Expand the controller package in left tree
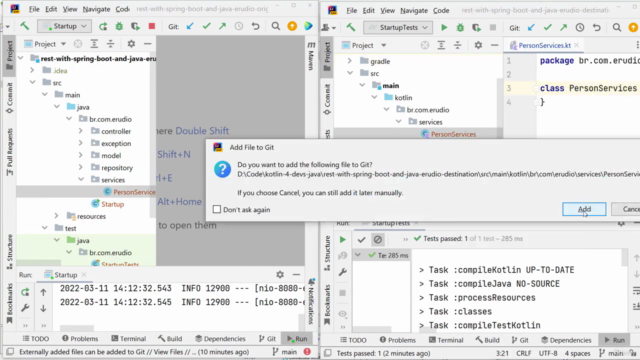The height and width of the screenshot is (360, 640). (x=80, y=131)
